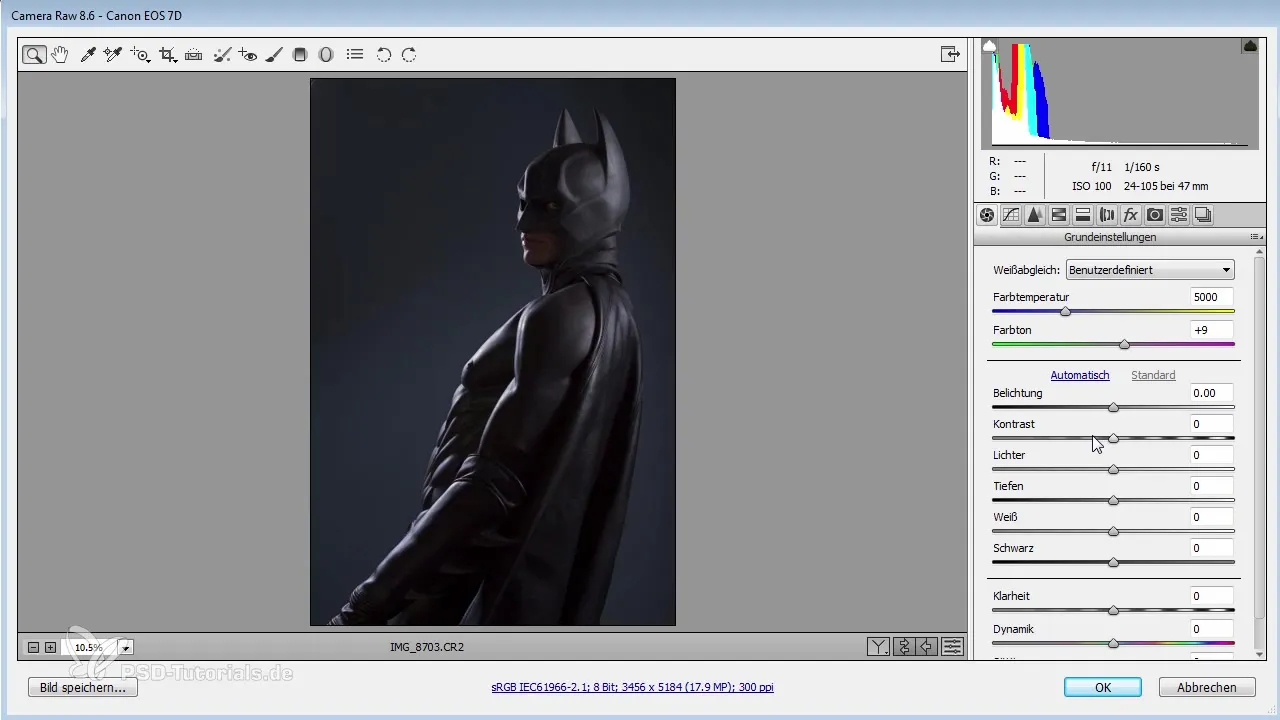Click the Batman photo preview
Viewport: 1280px width, 720px height.
click(493, 352)
